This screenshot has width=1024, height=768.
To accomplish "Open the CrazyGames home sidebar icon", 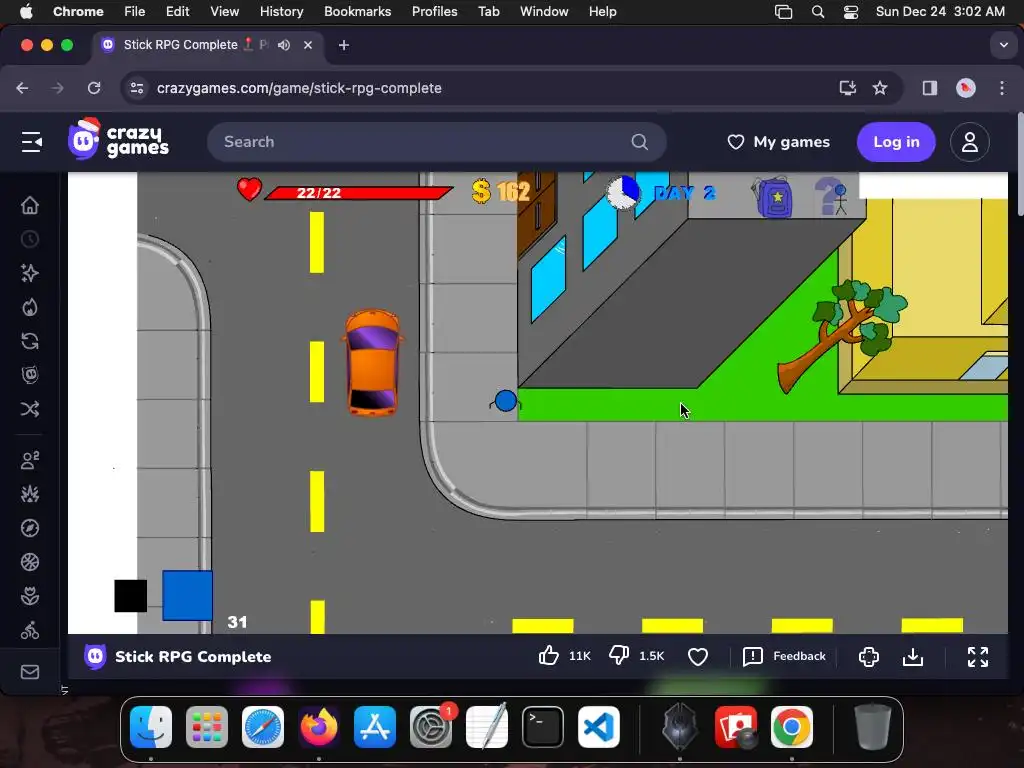I will 30,205.
